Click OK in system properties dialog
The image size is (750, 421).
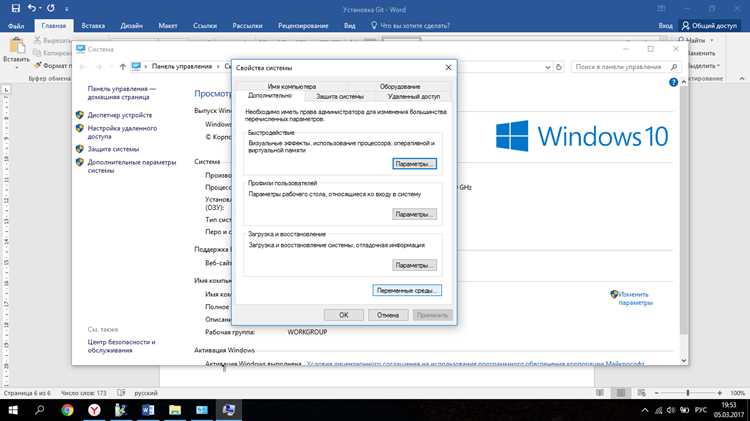pyautogui.click(x=343, y=315)
